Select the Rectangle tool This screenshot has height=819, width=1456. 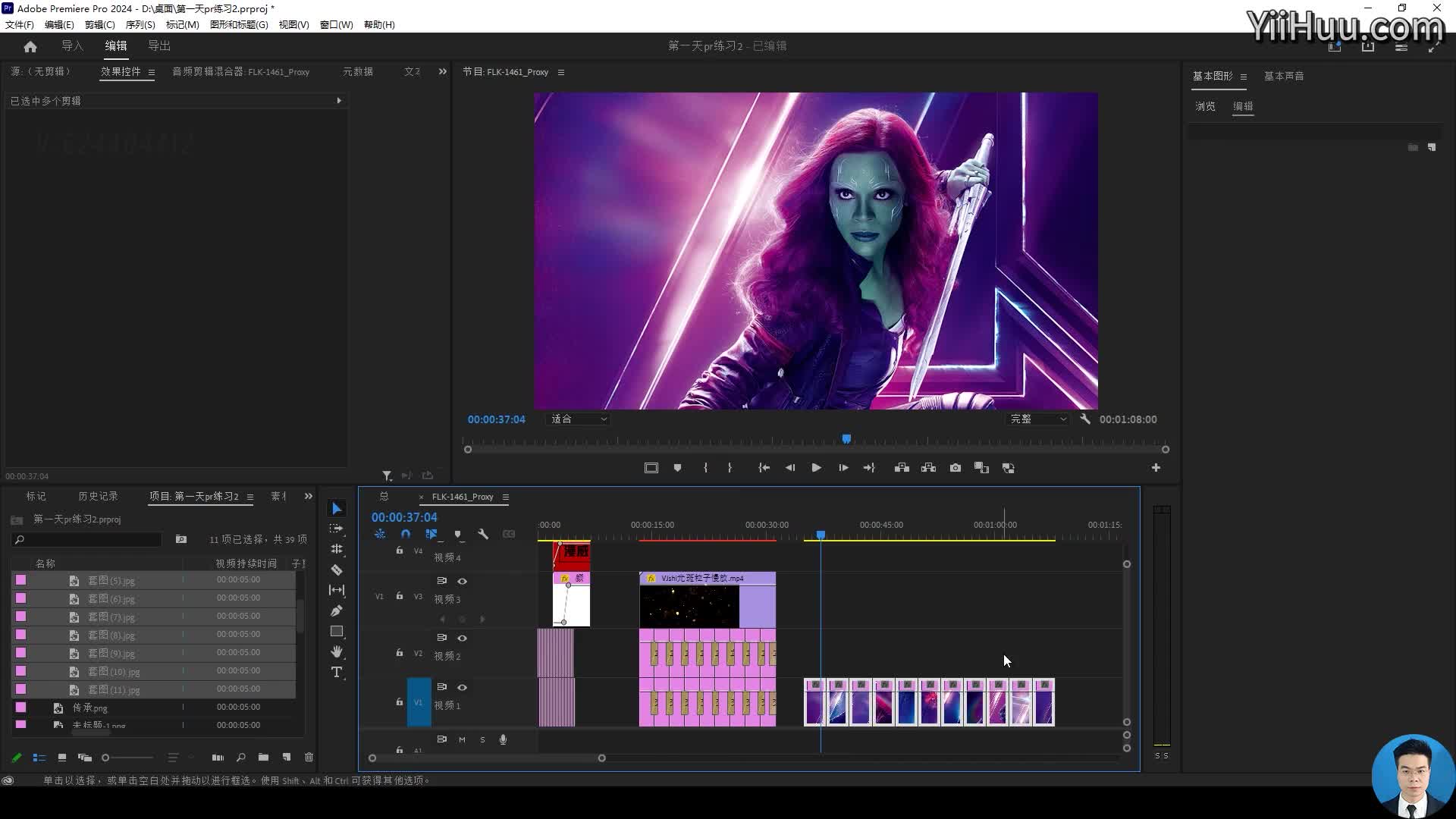coord(337,631)
